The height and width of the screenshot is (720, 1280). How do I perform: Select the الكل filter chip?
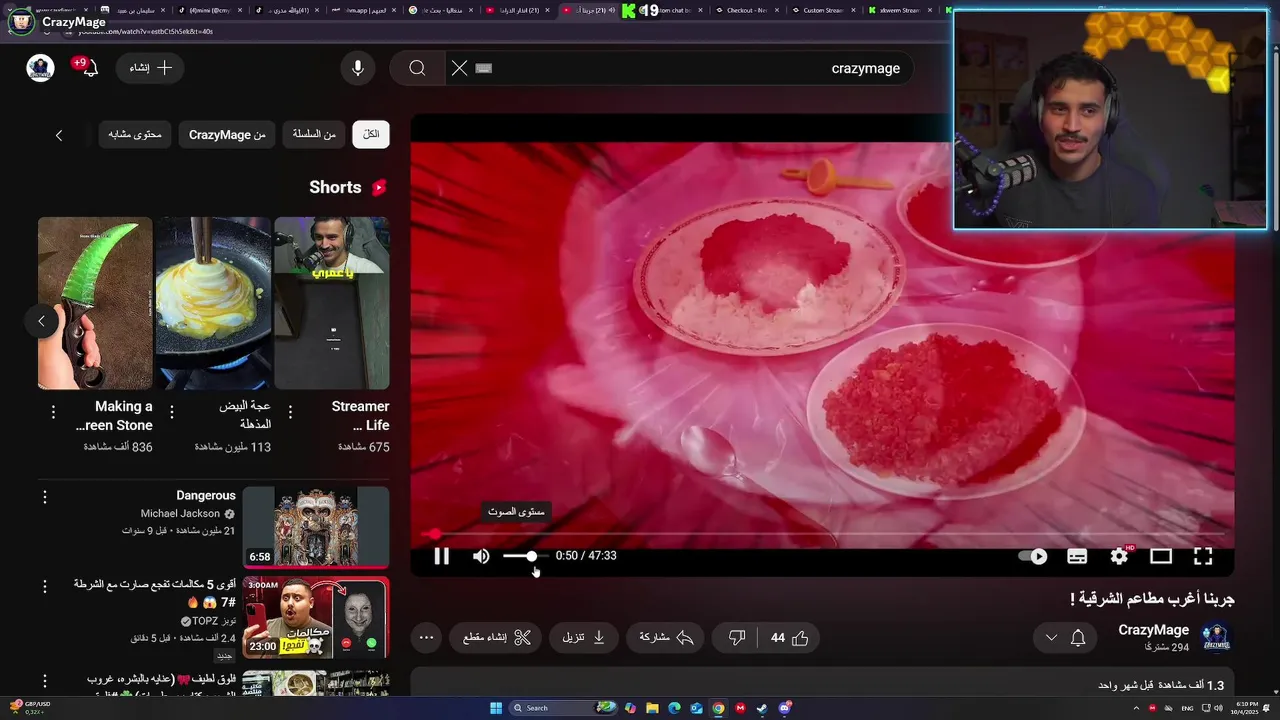pyautogui.click(x=371, y=134)
